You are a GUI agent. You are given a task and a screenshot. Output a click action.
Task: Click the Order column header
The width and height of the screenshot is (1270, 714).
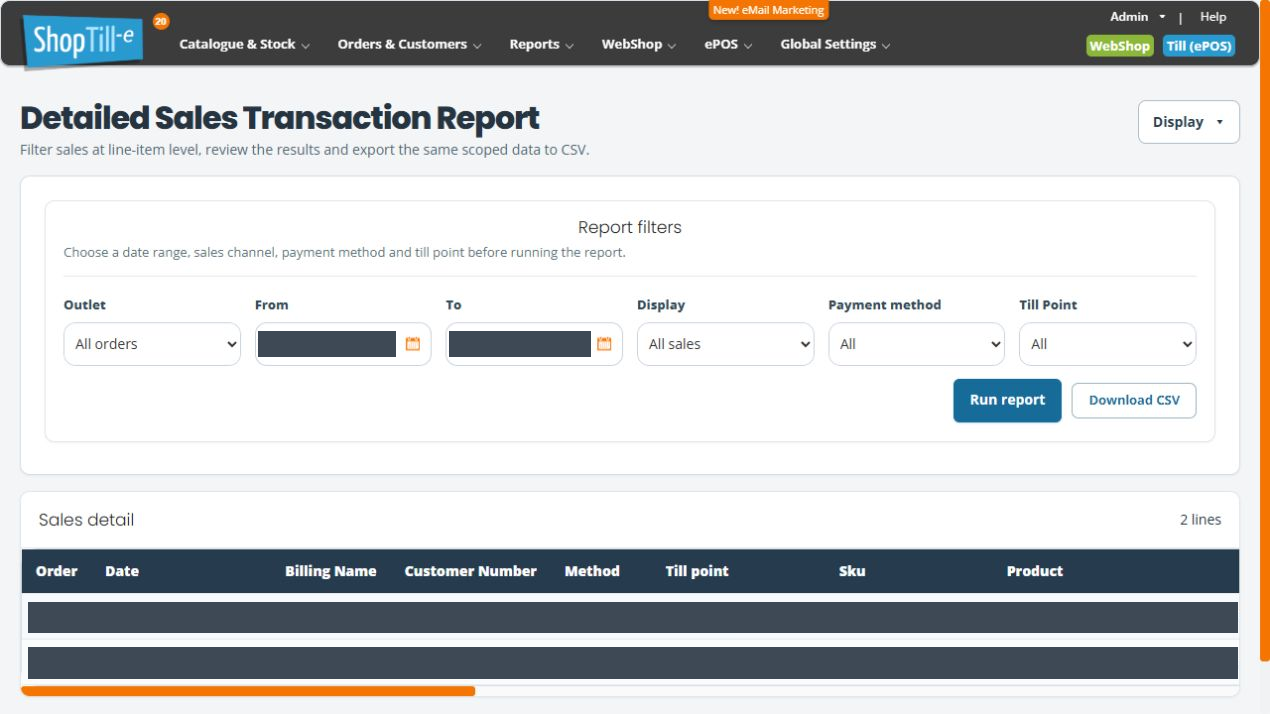tap(57, 571)
